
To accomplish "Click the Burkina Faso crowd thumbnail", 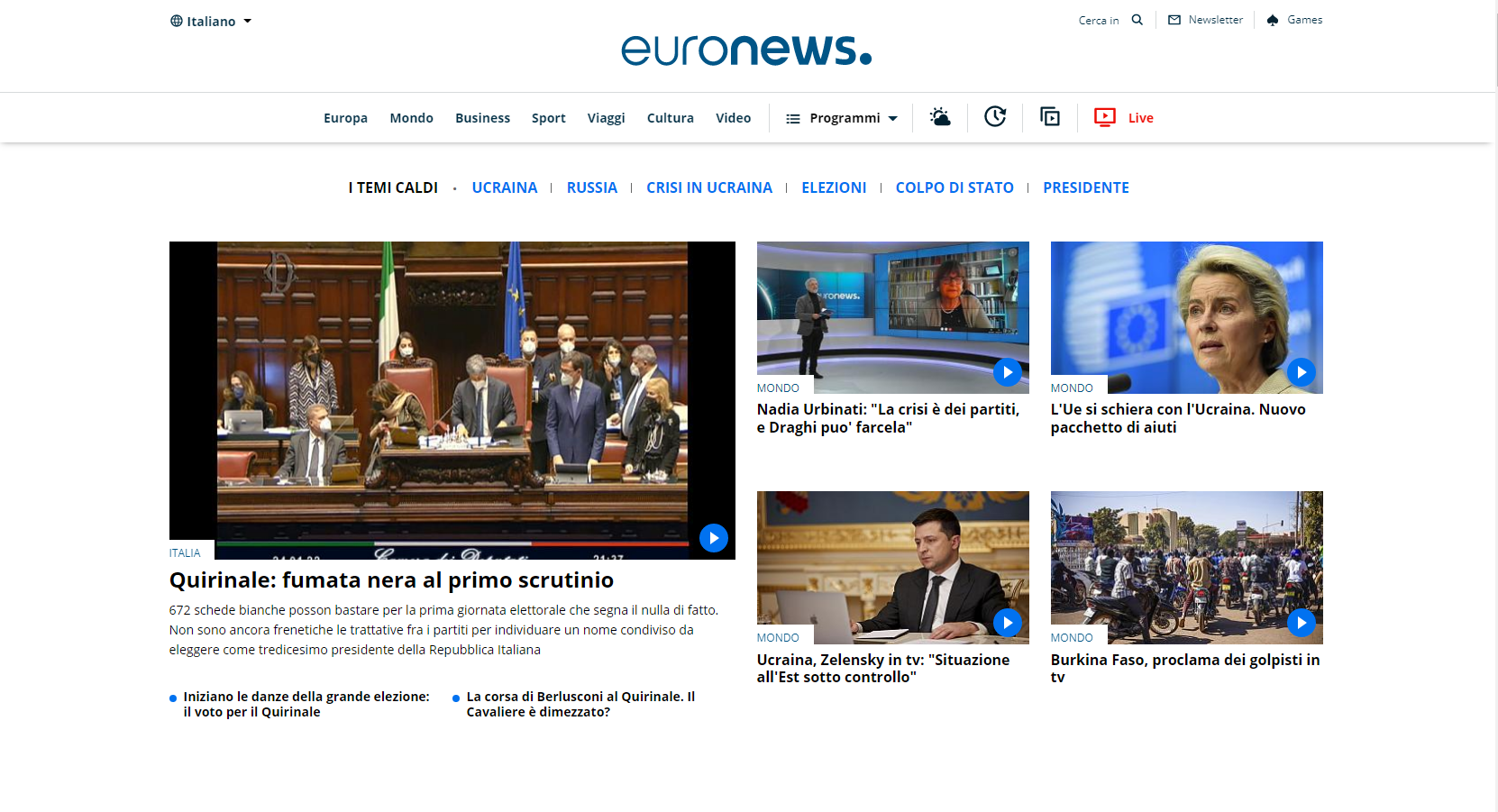I will [1187, 567].
